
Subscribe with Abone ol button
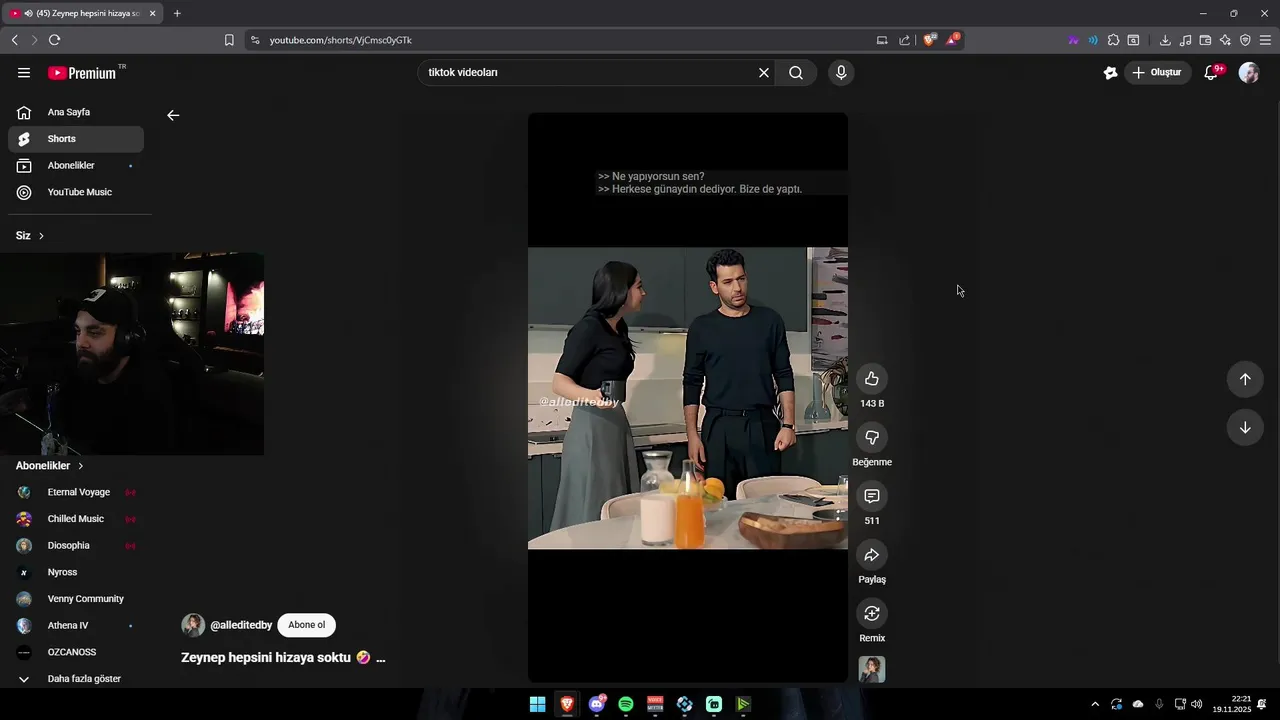pyautogui.click(x=306, y=625)
